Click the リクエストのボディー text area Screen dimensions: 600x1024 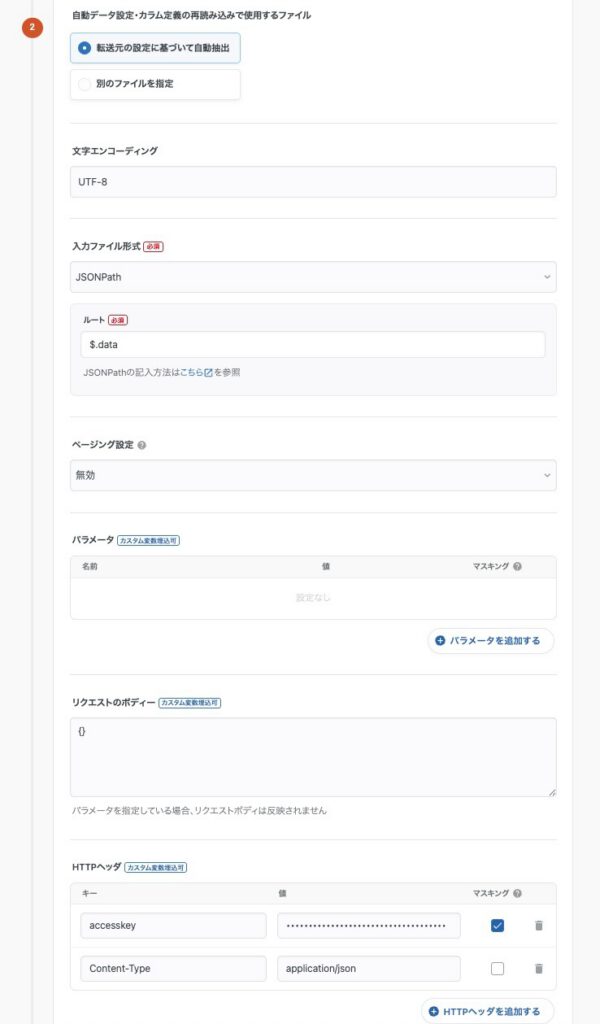click(313, 757)
